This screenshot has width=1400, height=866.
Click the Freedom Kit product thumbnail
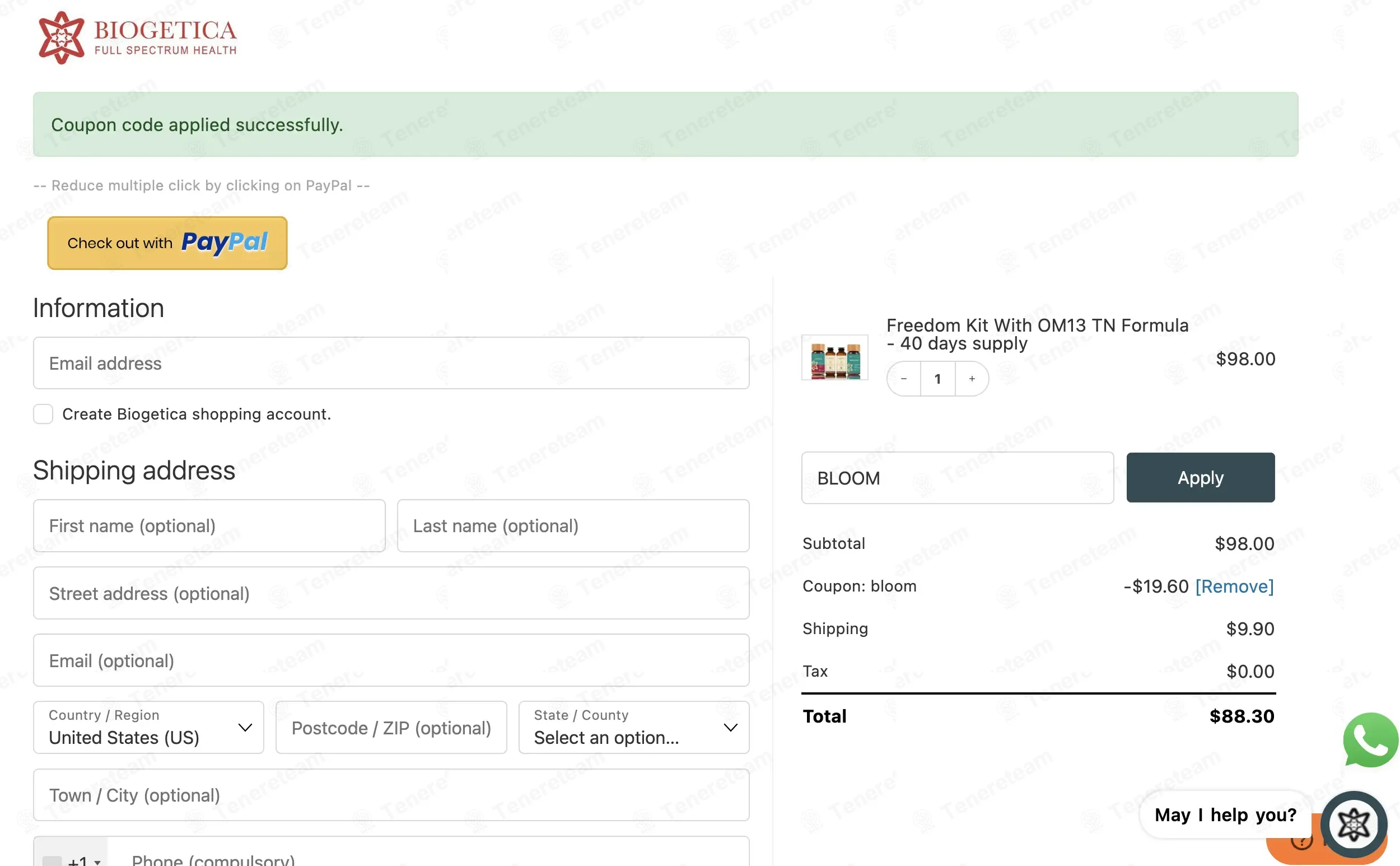[835, 357]
